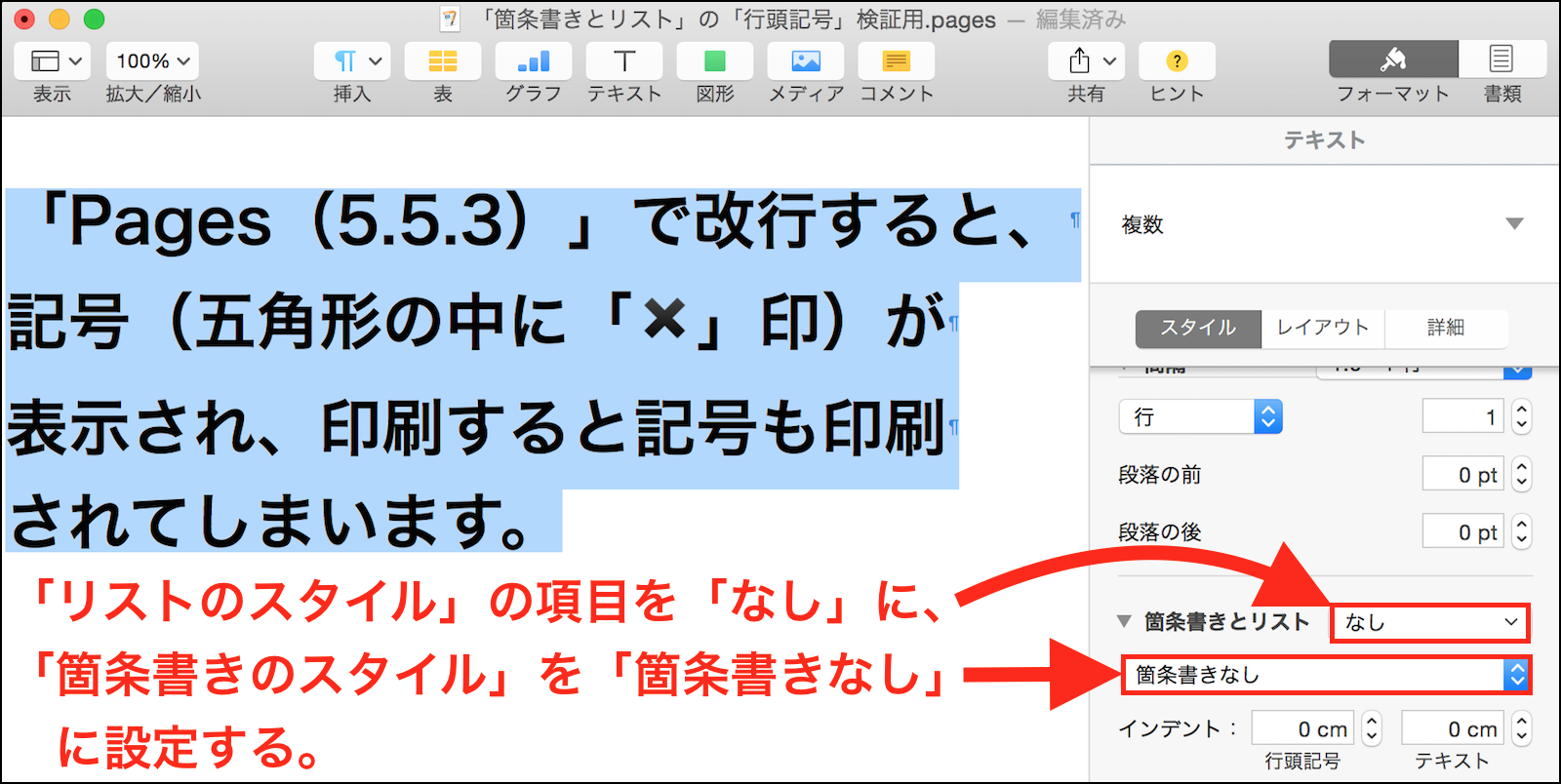Click the green fullscreen window button

(94, 19)
